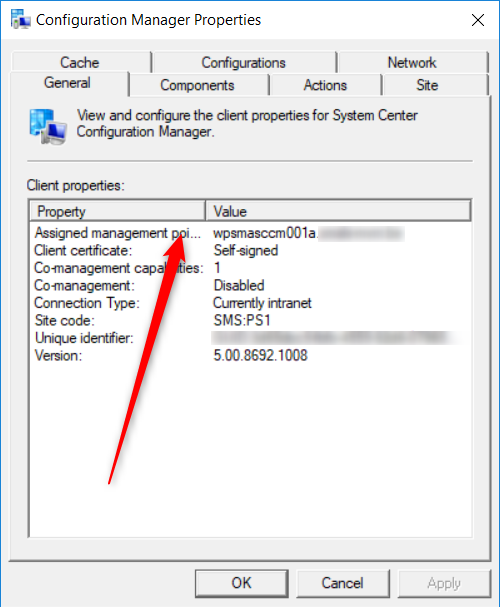Open the Configurations tab
Screen dimensions: 500x607
244,62
